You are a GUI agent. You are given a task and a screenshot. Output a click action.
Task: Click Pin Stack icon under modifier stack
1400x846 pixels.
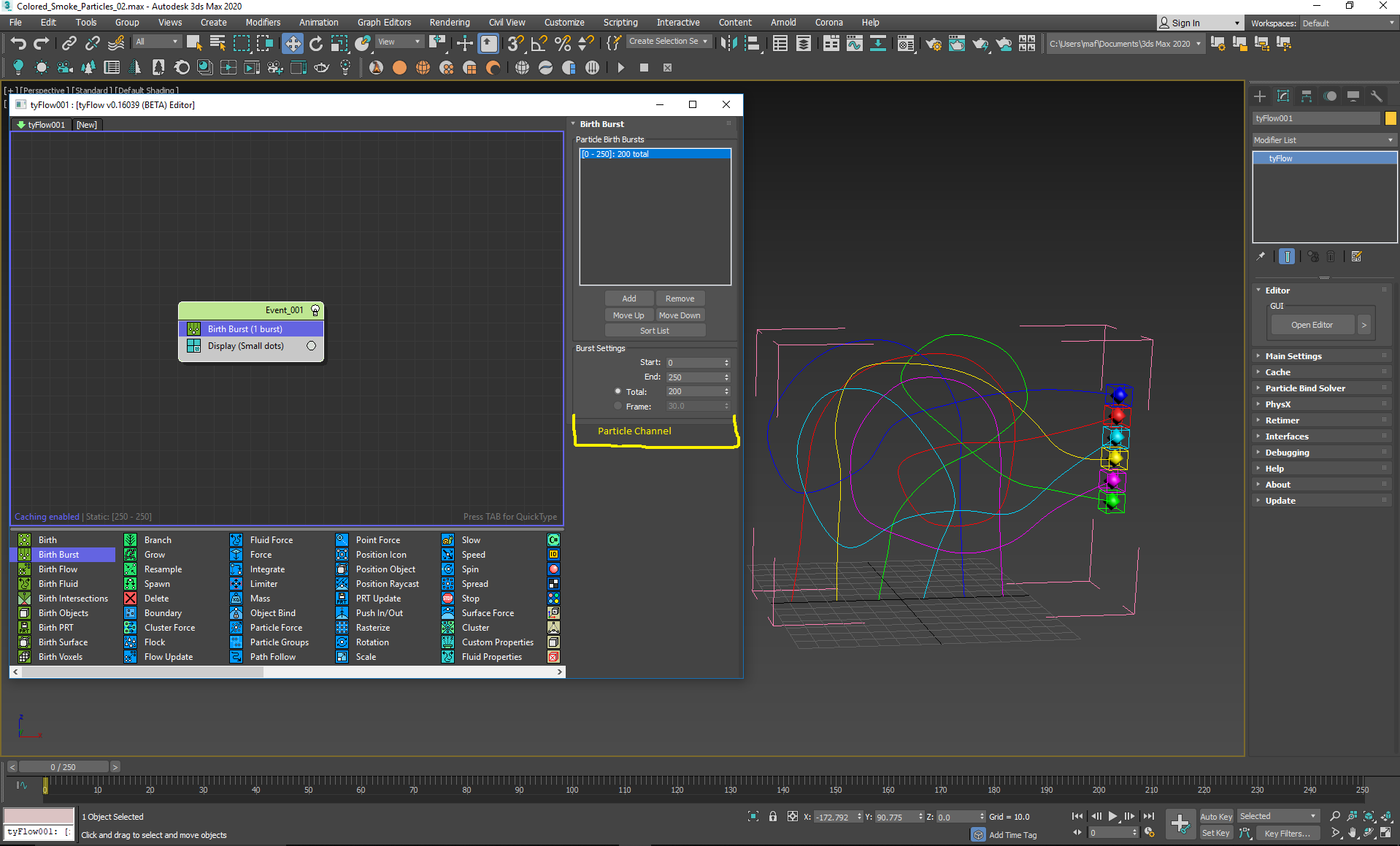tap(1261, 256)
